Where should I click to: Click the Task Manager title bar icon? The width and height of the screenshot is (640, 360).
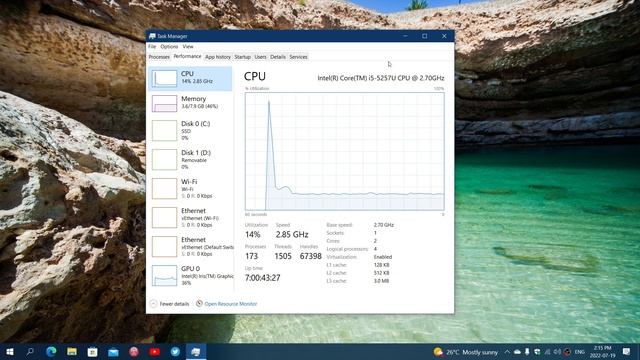click(152, 36)
